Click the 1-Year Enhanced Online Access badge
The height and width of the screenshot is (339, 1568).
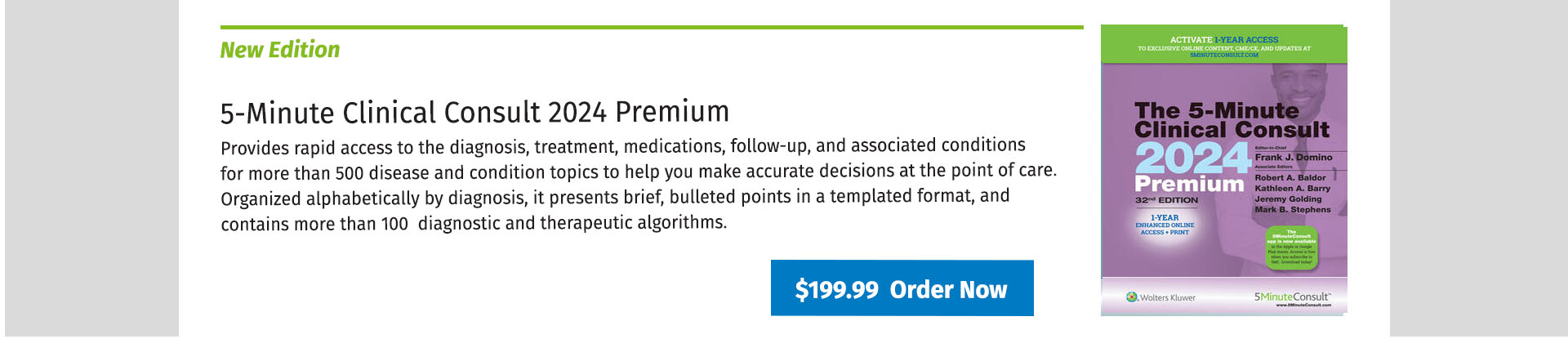[1165, 225]
